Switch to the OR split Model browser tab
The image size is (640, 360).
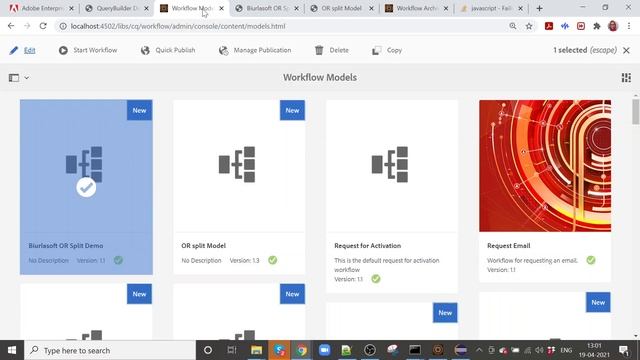[x=341, y=8]
